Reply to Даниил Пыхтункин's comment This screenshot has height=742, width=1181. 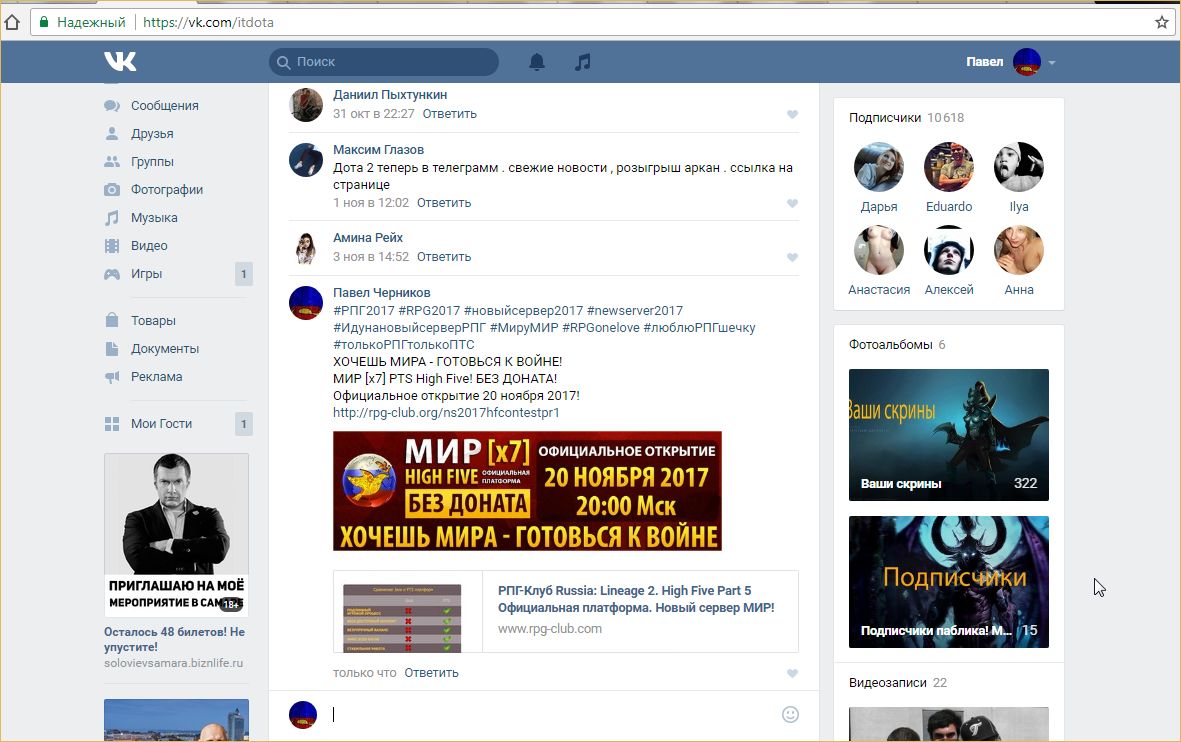(450, 114)
